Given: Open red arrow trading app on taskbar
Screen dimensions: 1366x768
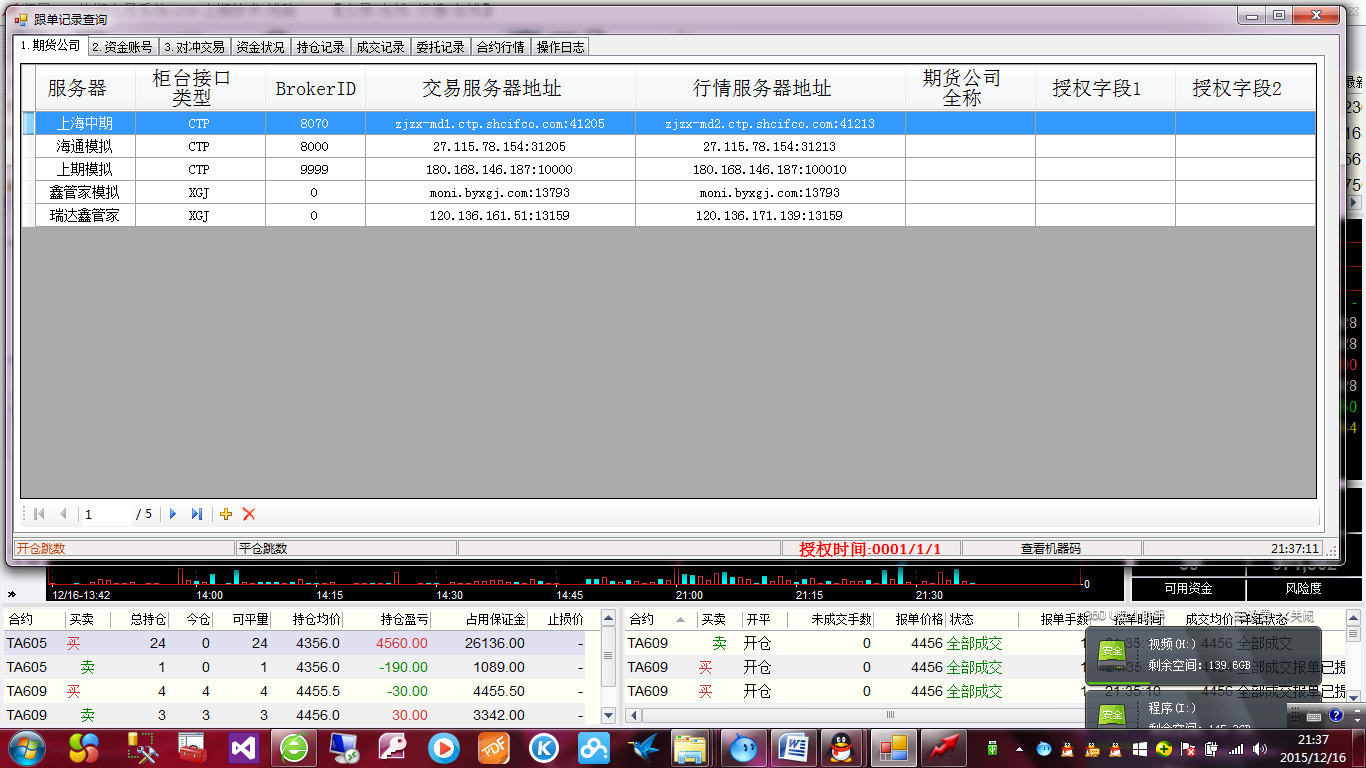Looking at the screenshot, I should (942, 747).
